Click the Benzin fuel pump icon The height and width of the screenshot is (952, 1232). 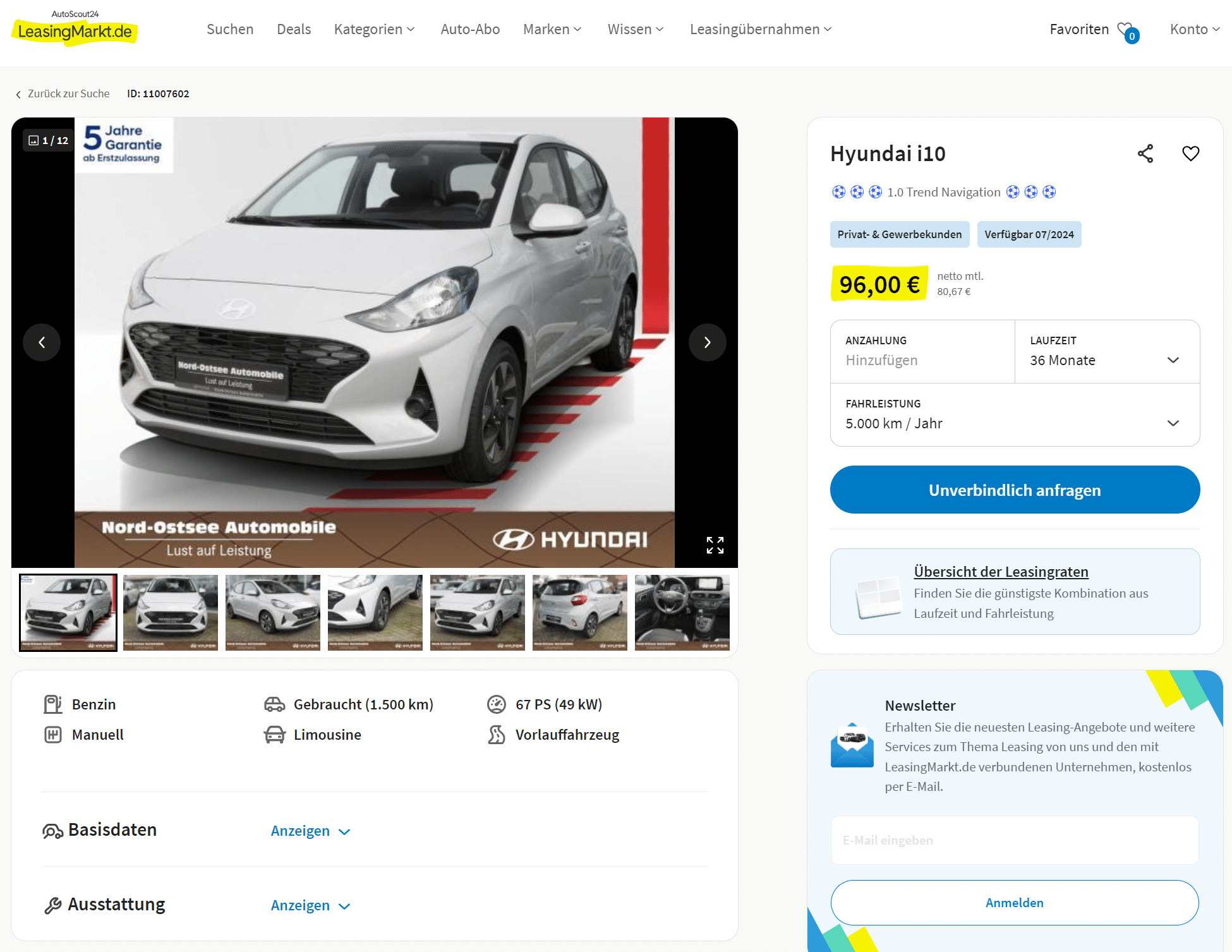52,704
